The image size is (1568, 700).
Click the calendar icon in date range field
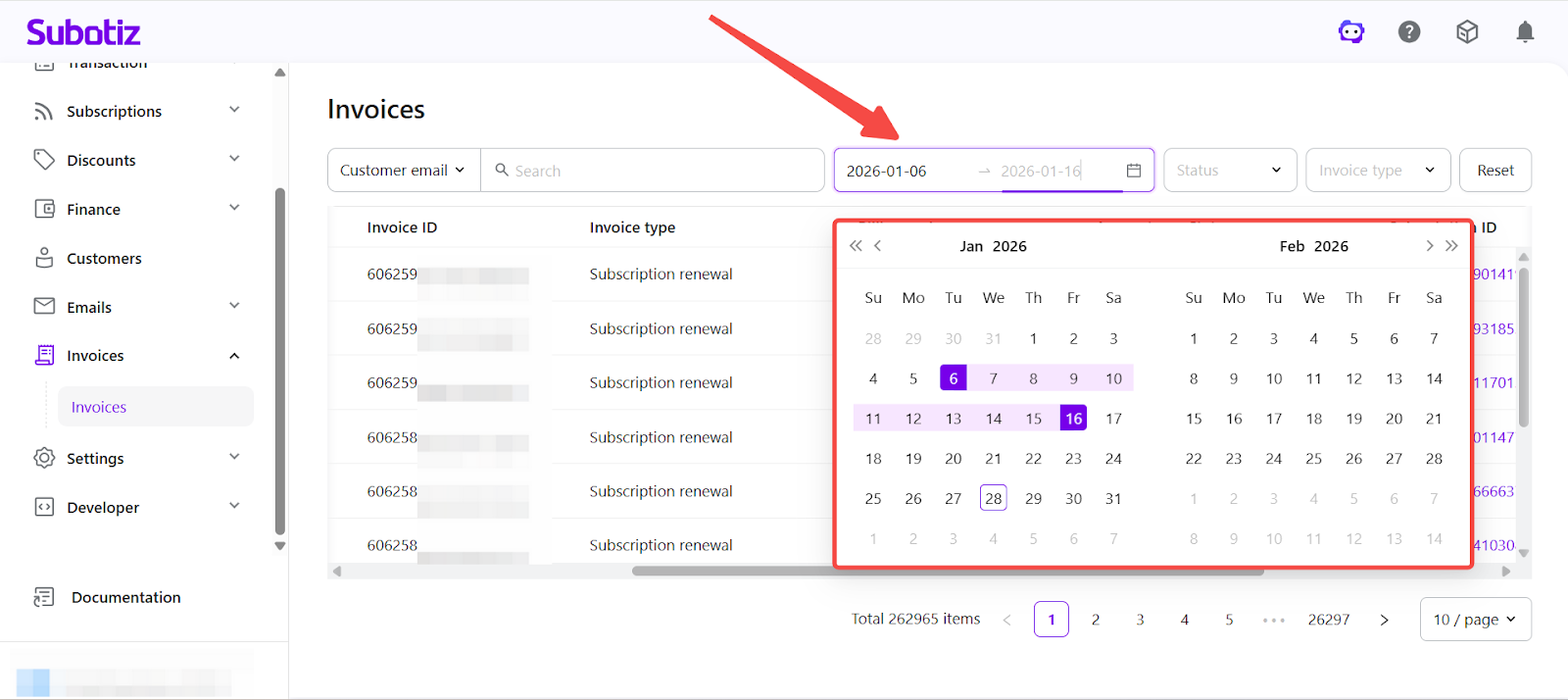tap(1134, 171)
